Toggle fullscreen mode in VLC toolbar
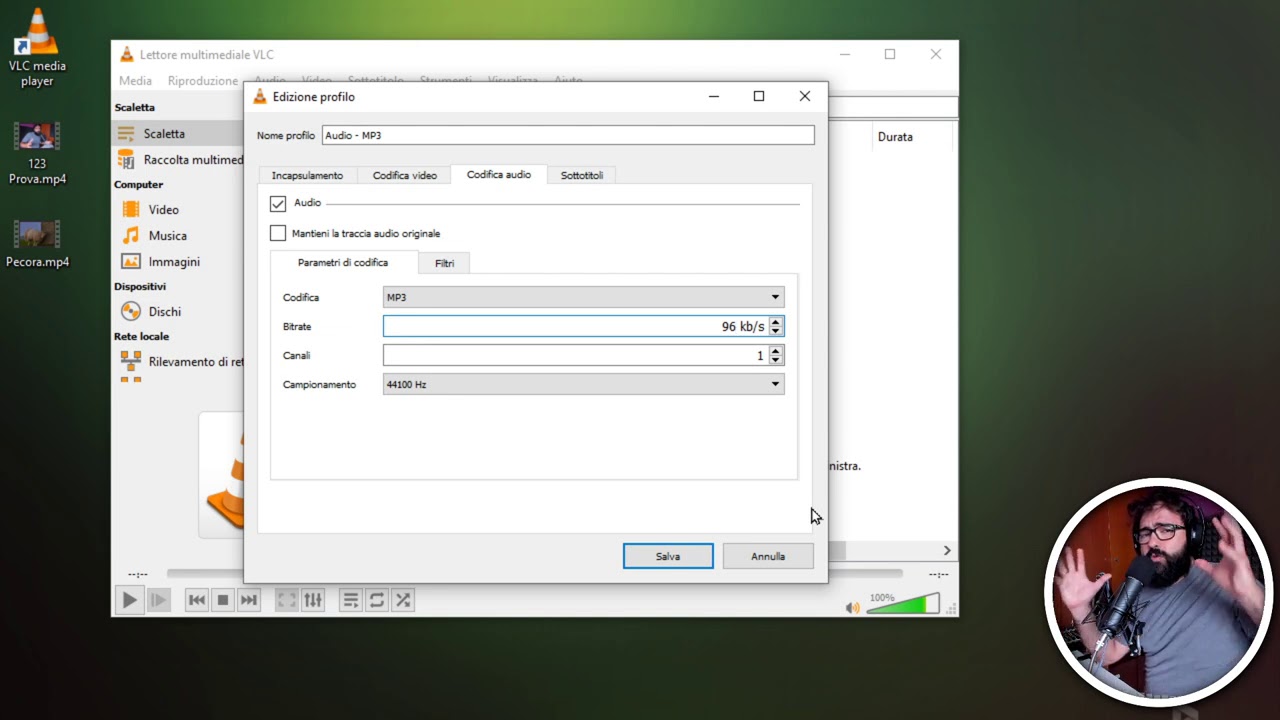Viewport: 1280px width, 720px height. (286, 600)
